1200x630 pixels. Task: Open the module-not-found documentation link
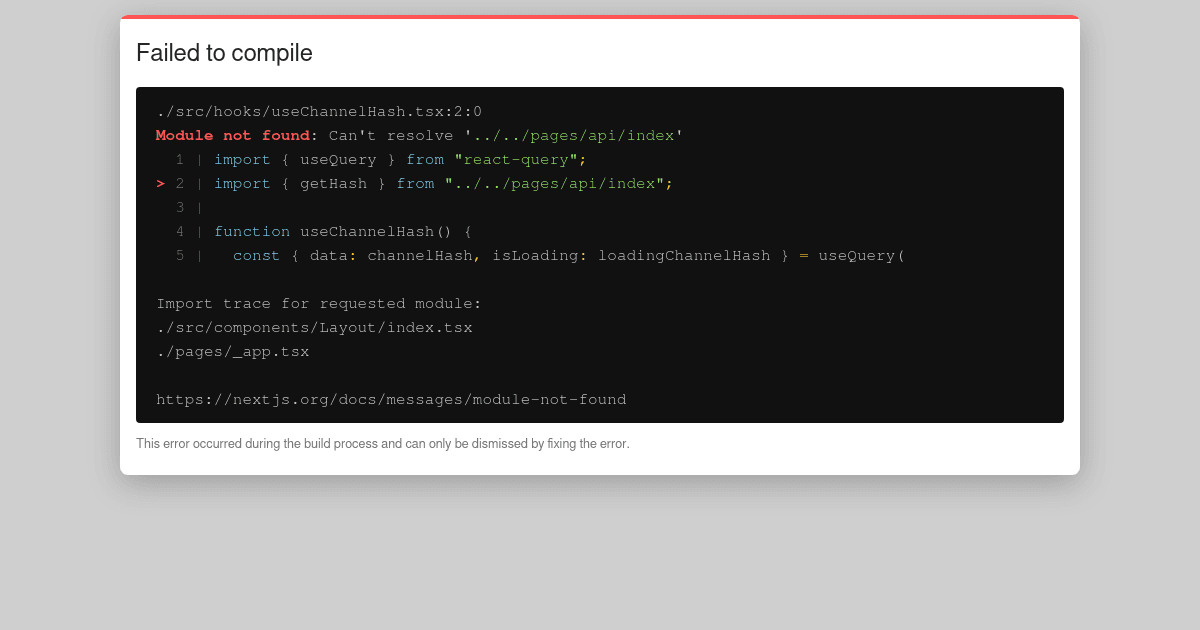click(x=391, y=399)
